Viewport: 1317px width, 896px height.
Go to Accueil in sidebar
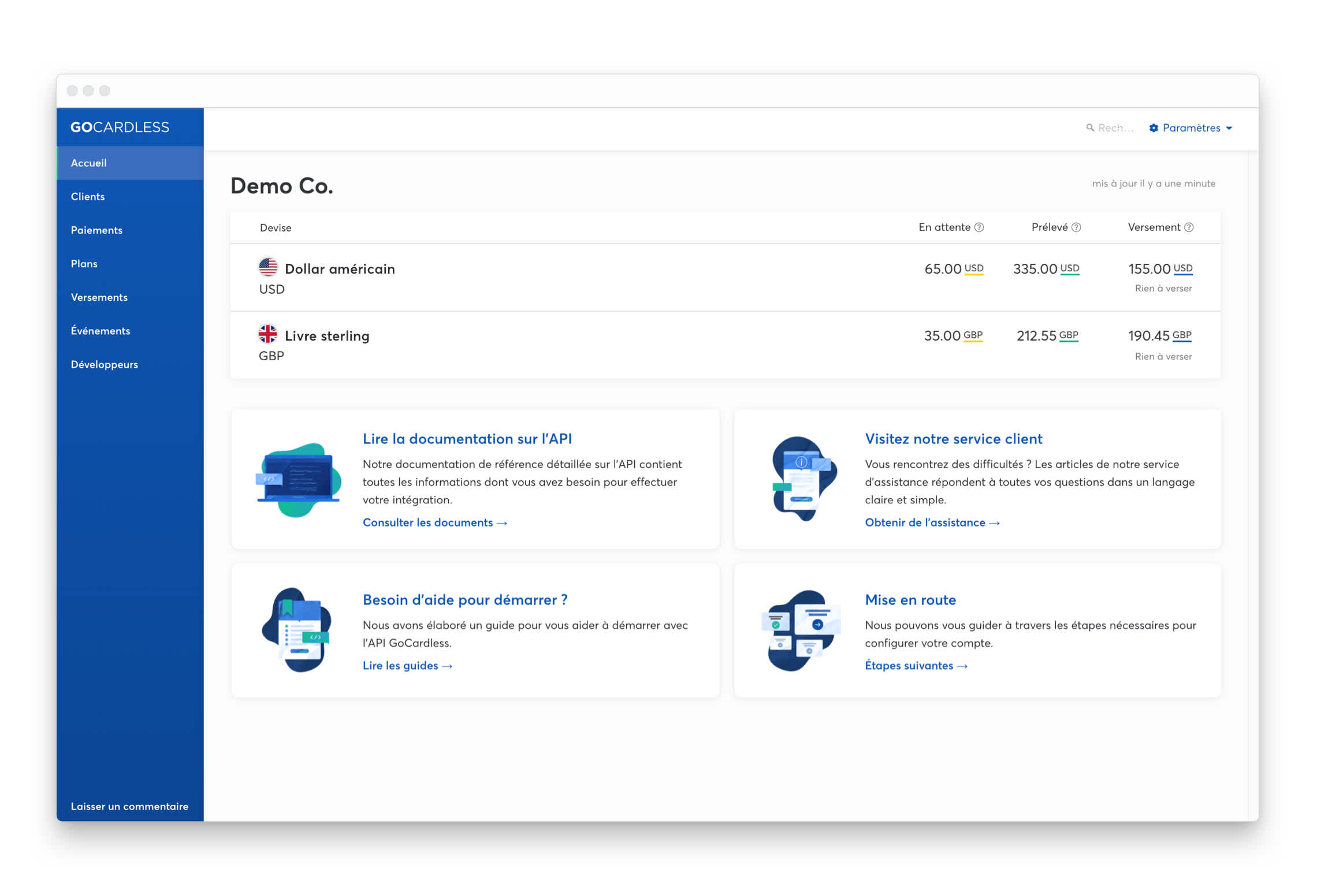(x=130, y=163)
